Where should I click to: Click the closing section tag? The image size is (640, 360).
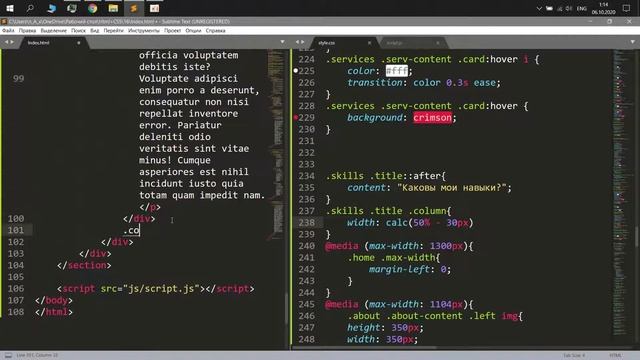(x=84, y=265)
